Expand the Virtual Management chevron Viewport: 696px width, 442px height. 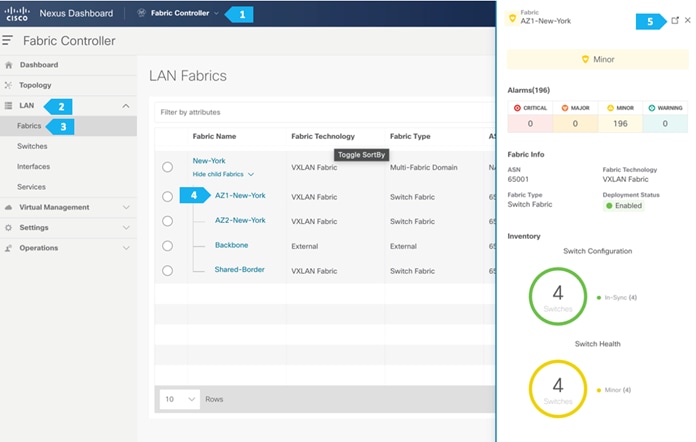coord(126,207)
